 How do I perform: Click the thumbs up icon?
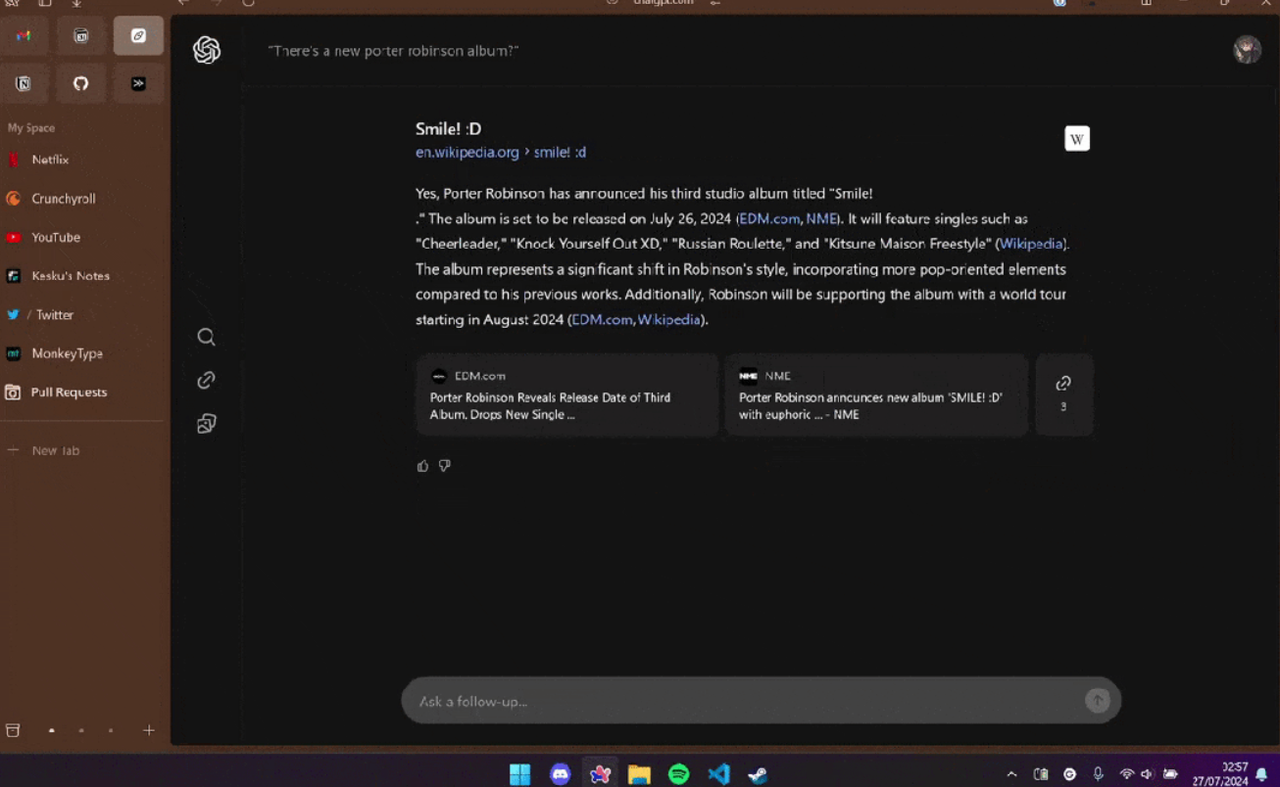point(423,466)
